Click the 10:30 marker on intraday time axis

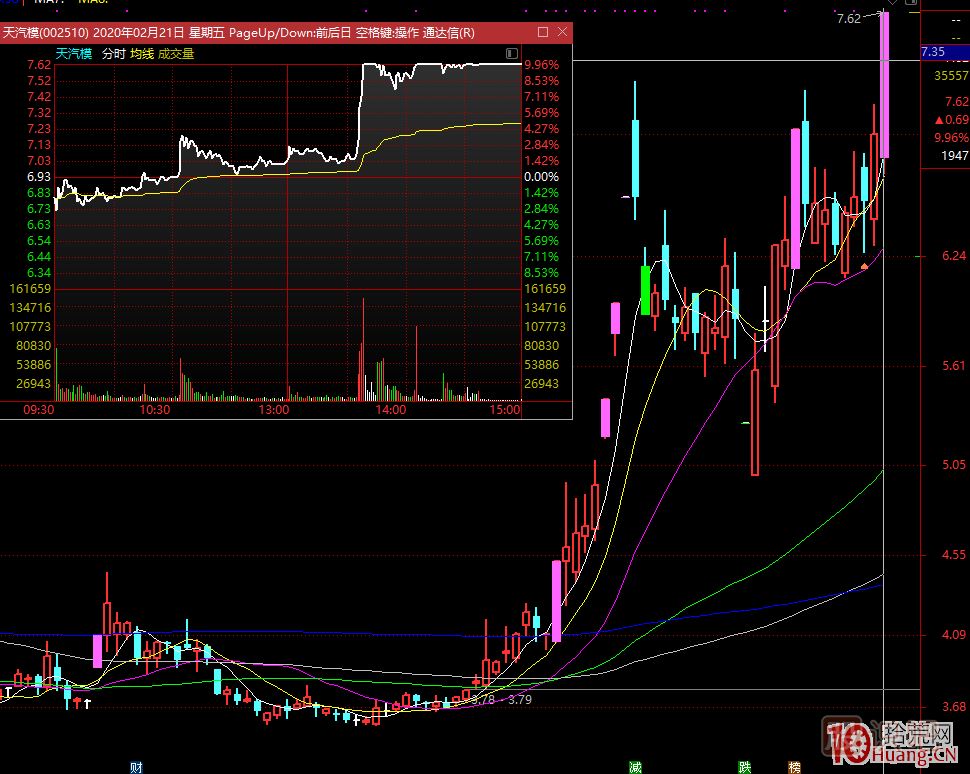pyautogui.click(x=154, y=409)
